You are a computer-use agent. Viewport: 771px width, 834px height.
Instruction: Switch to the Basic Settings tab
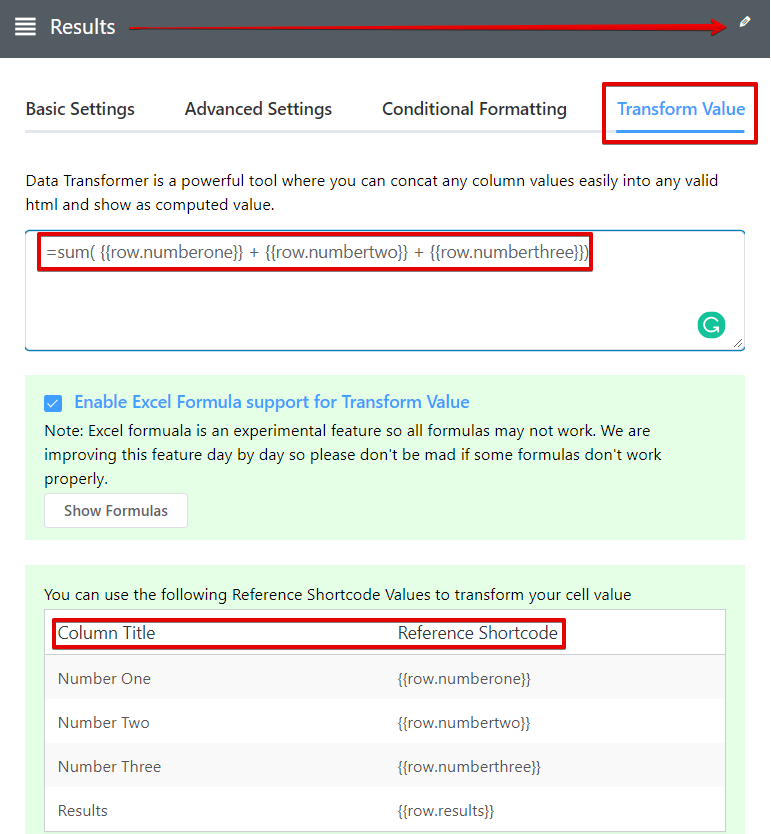click(x=80, y=109)
